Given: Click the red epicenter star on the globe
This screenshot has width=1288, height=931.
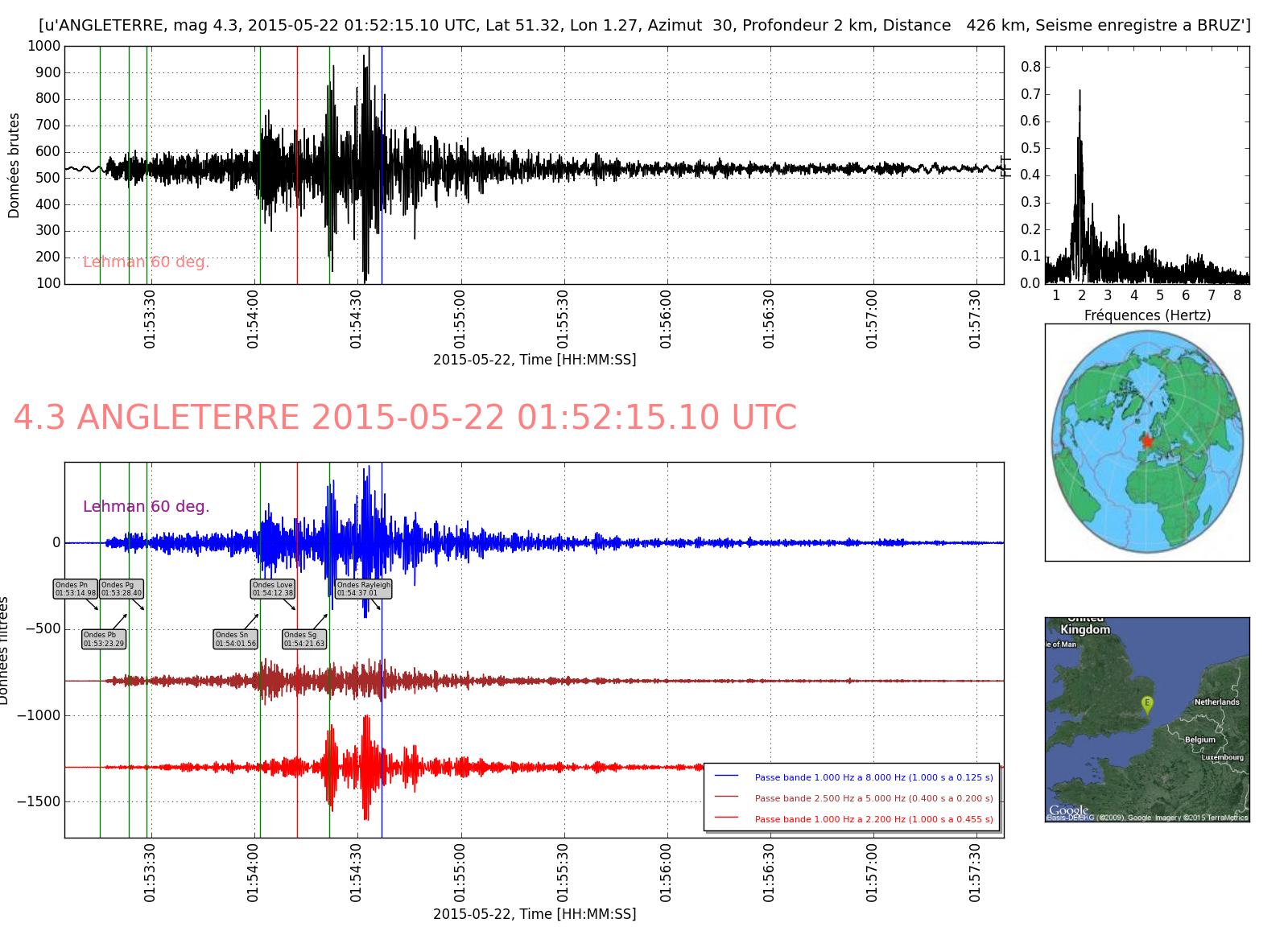Looking at the screenshot, I should [1147, 441].
